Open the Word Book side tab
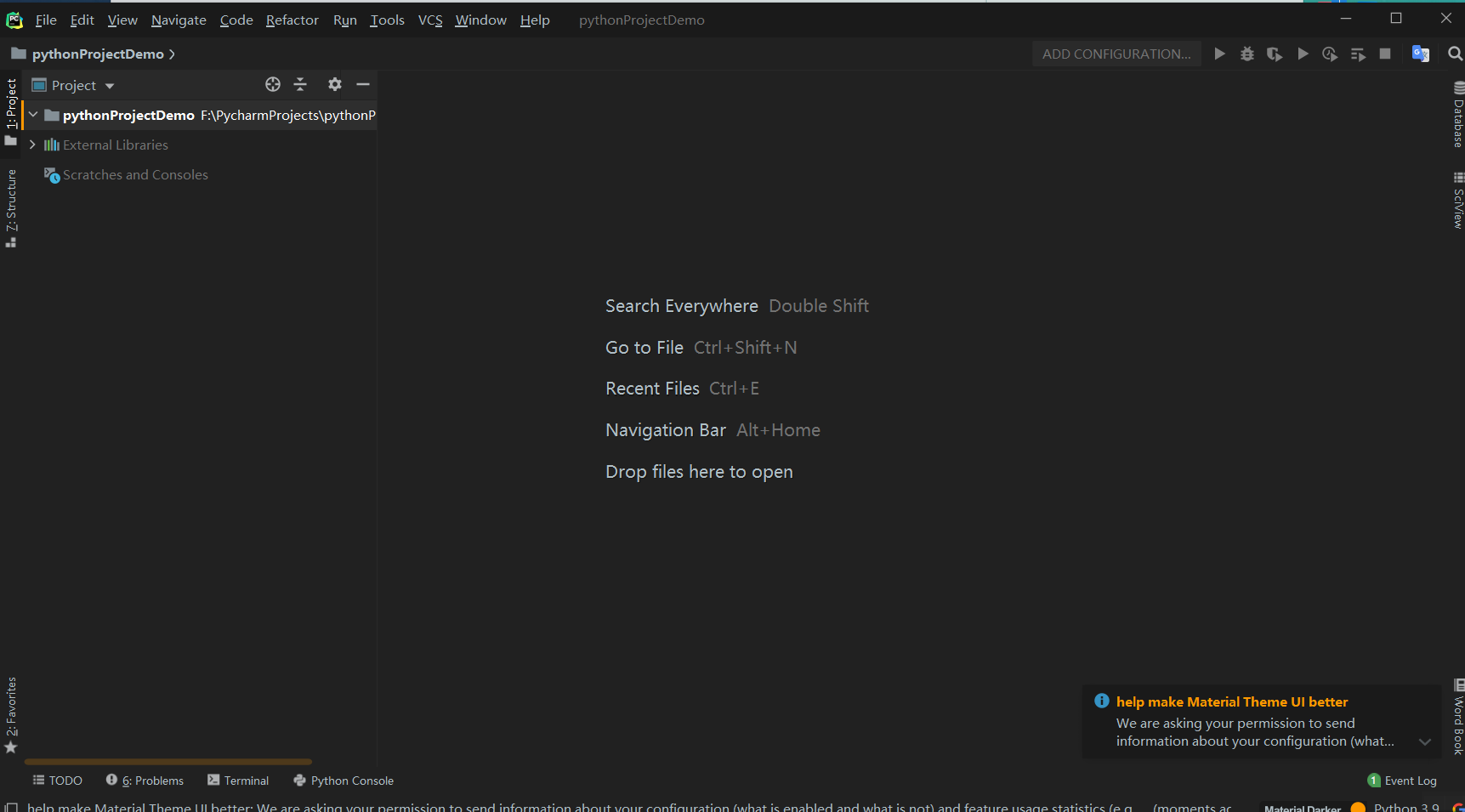The width and height of the screenshot is (1465, 812). 1458,717
